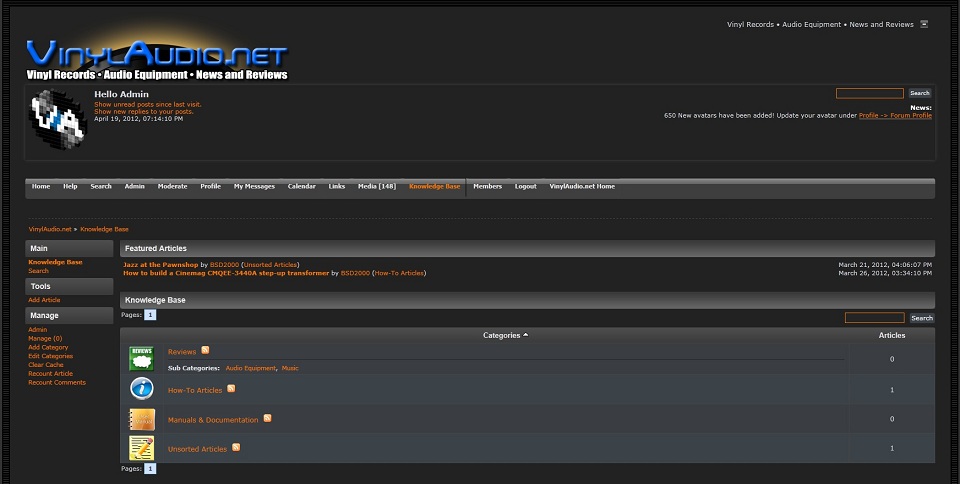Click the Admin avatar image
The width and height of the screenshot is (960, 484).
point(58,119)
